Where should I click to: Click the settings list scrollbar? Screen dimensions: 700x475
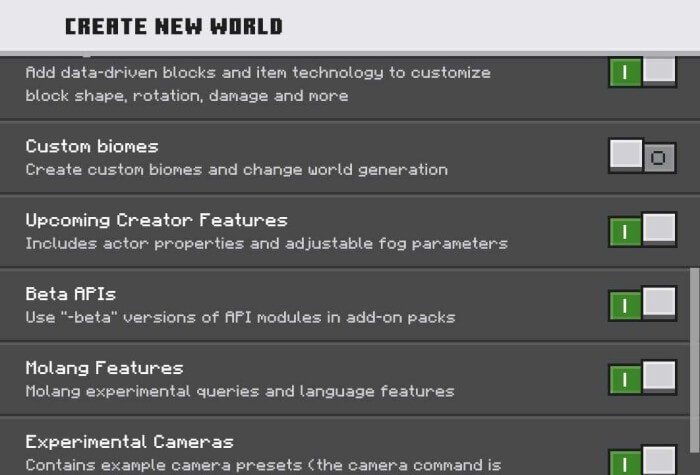[695, 360]
